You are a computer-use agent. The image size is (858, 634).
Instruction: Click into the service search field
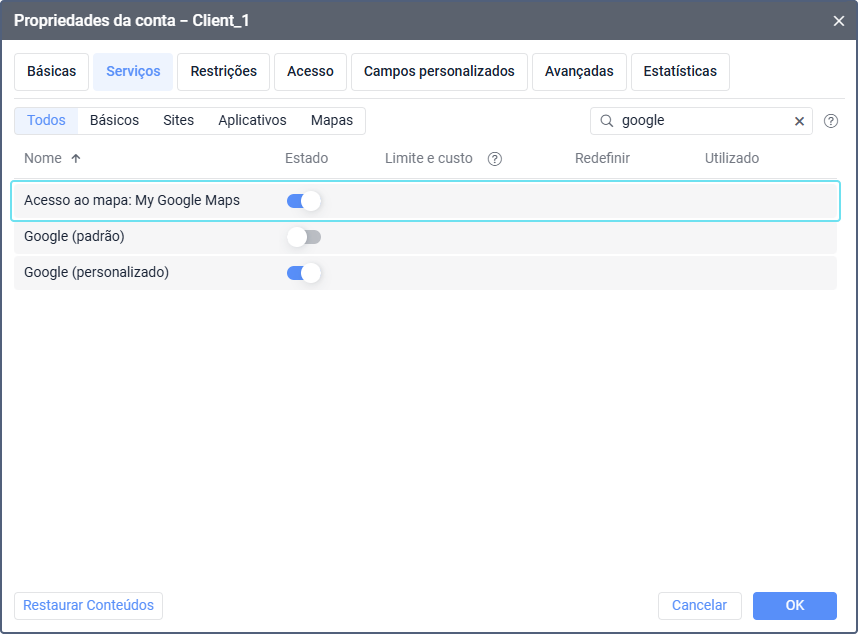click(701, 121)
